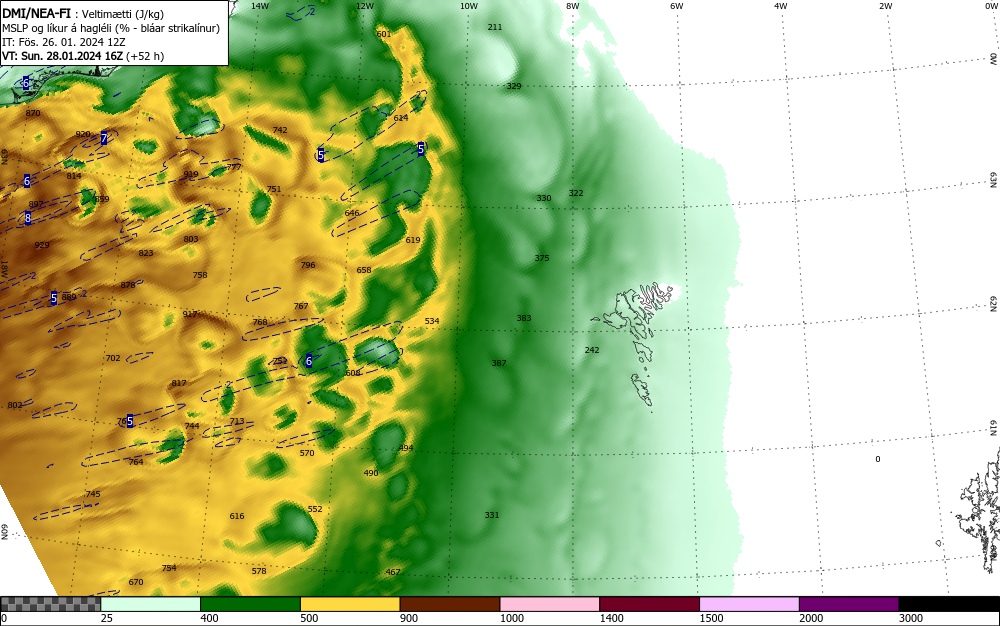Click the CAPE value 796
The height and width of the screenshot is (626, 1000).
point(308,265)
